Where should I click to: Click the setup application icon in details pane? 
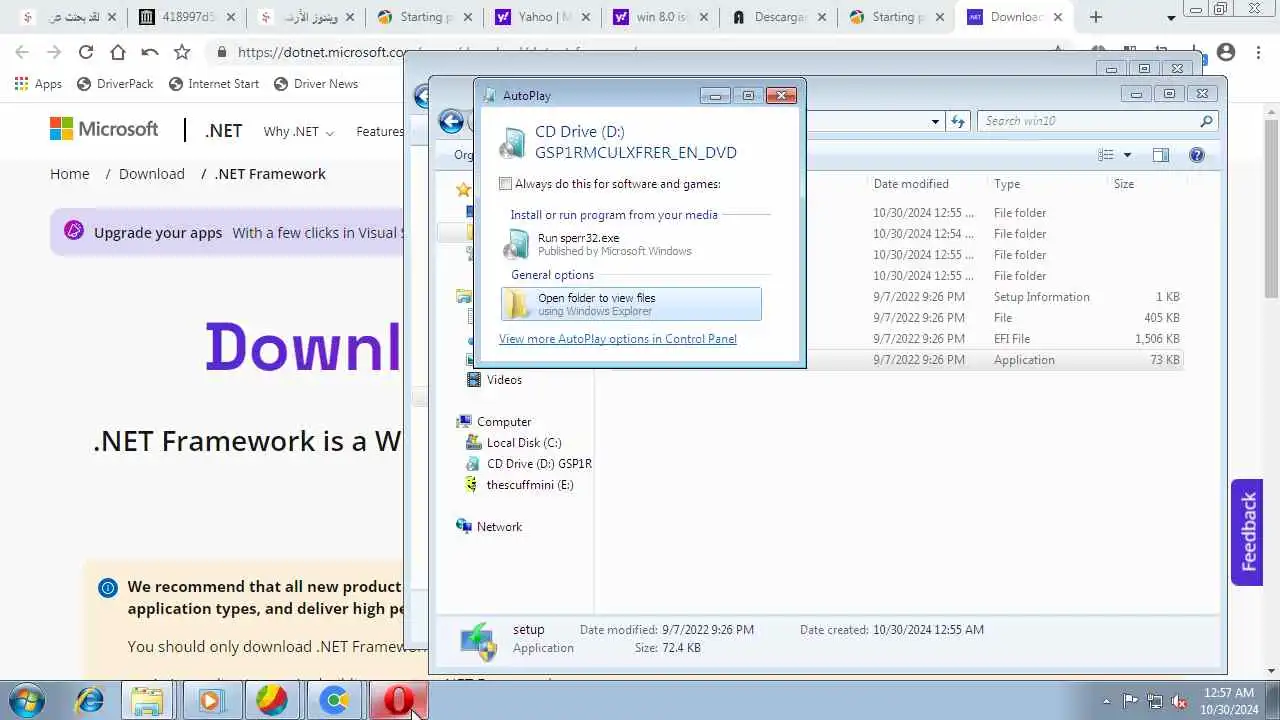pyautogui.click(x=478, y=641)
